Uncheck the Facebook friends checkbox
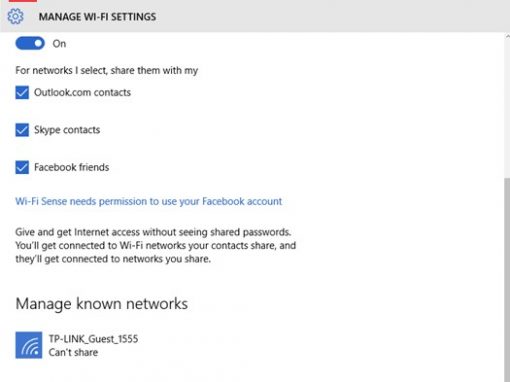The width and height of the screenshot is (510, 382). (x=22, y=167)
